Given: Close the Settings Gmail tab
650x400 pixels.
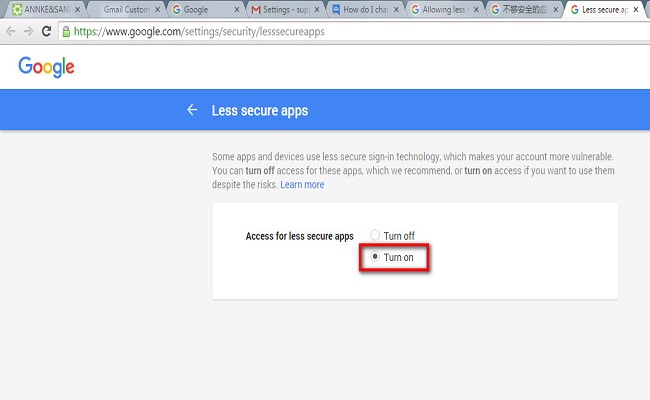Looking at the screenshot, I should (317, 10).
